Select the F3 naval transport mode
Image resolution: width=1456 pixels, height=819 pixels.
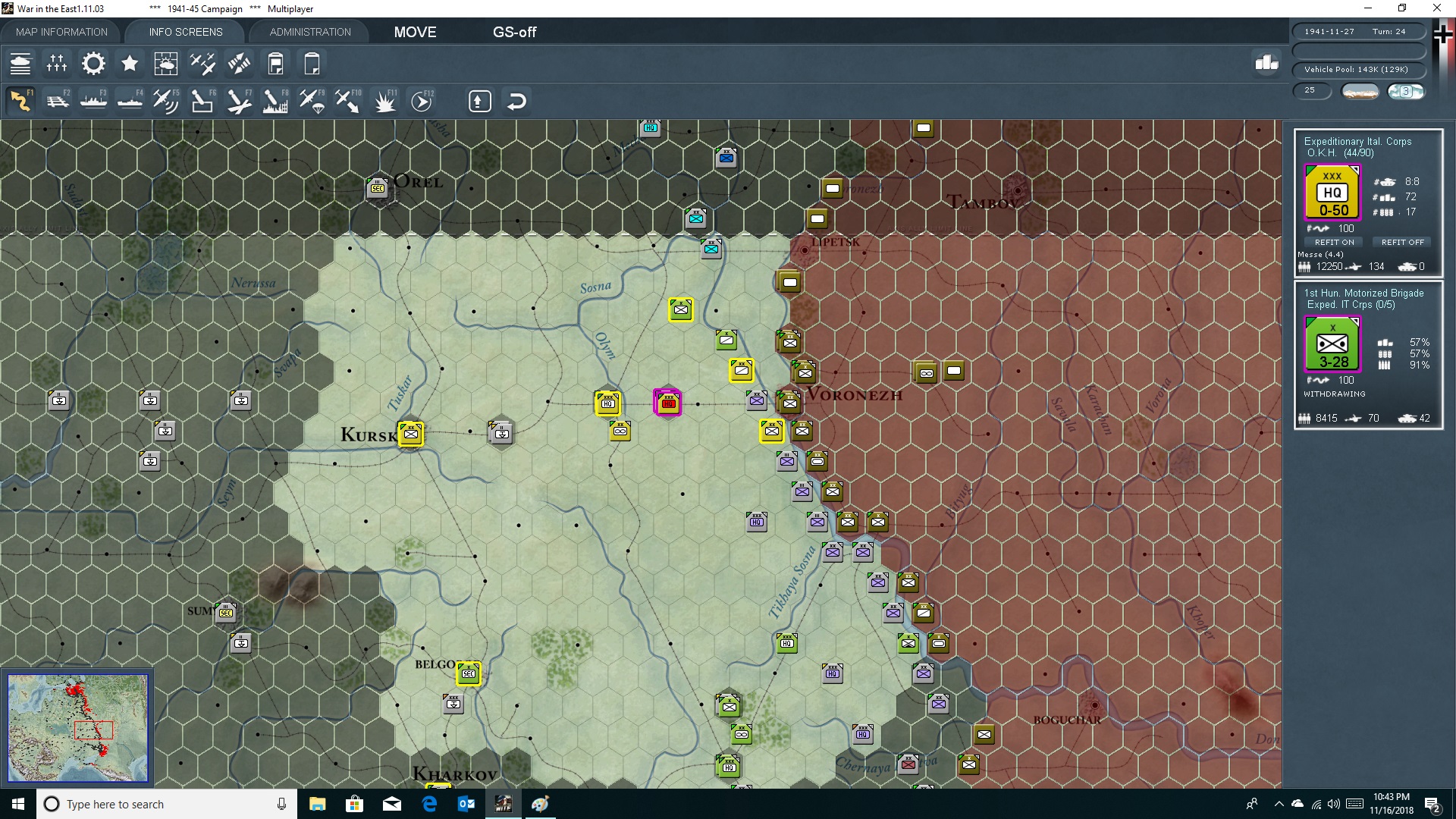pyautogui.click(x=93, y=101)
